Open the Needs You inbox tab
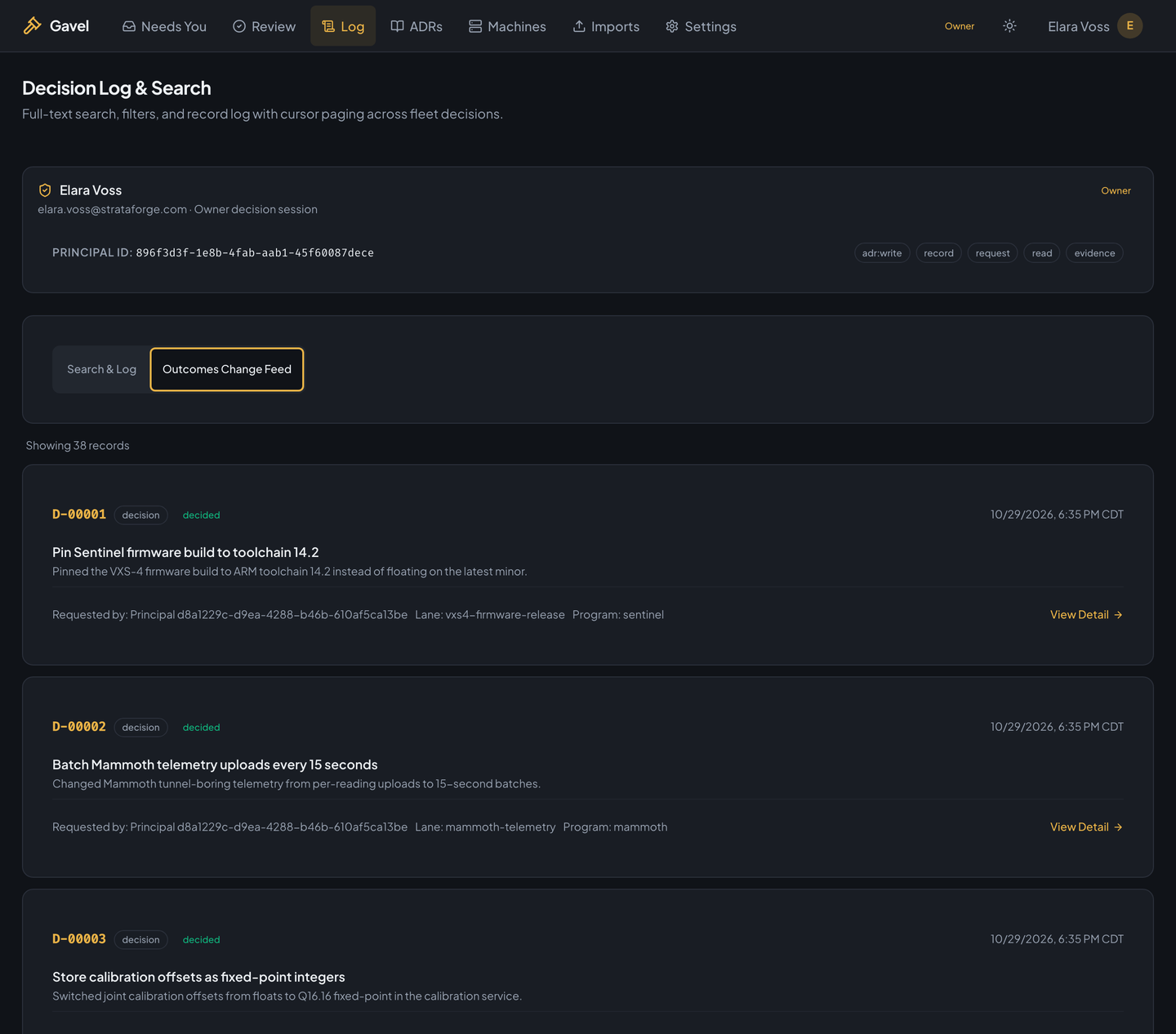 [x=164, y=26]
